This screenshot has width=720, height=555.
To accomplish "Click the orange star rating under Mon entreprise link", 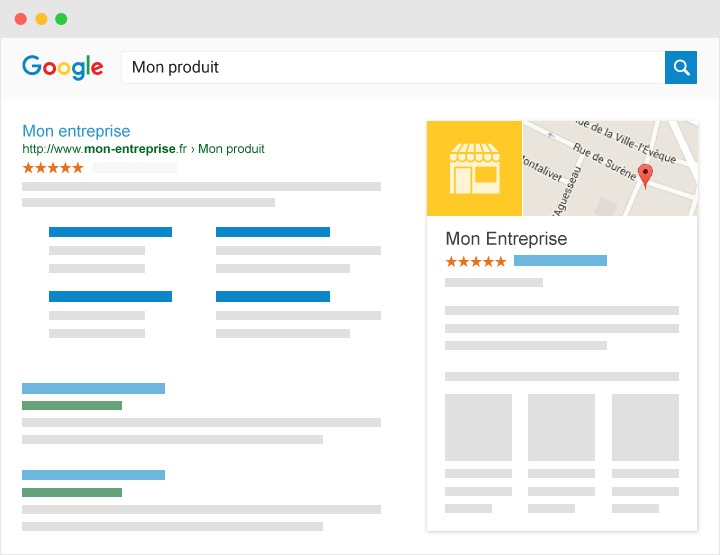I will [53, 167].
